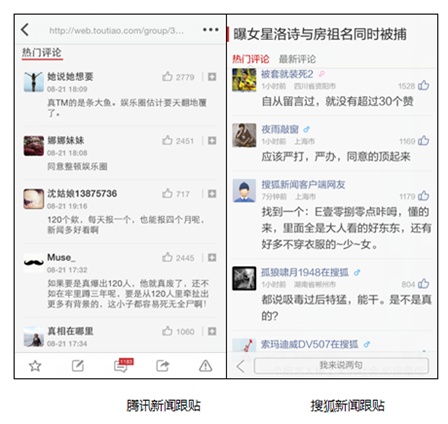This screenshot has height=424, width=448.
Task: Like the 夜雨敲窗 comment with 1169 likes
Action: pos(424,141)
